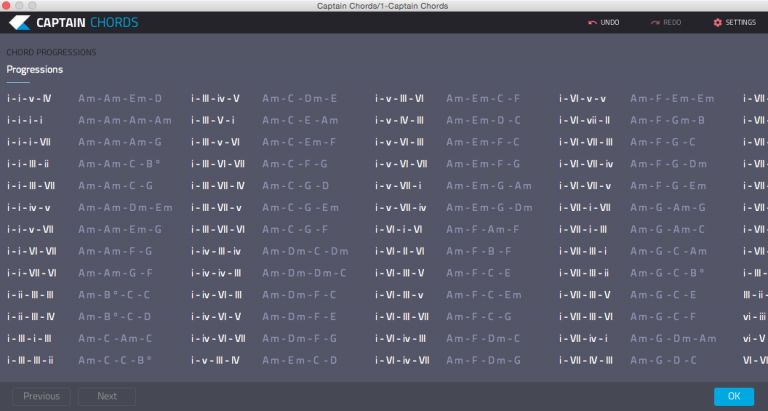This screenshot has height=411, width=768.
Task: Choose progression i - VI - VII - iv
Action: point(586,164)
